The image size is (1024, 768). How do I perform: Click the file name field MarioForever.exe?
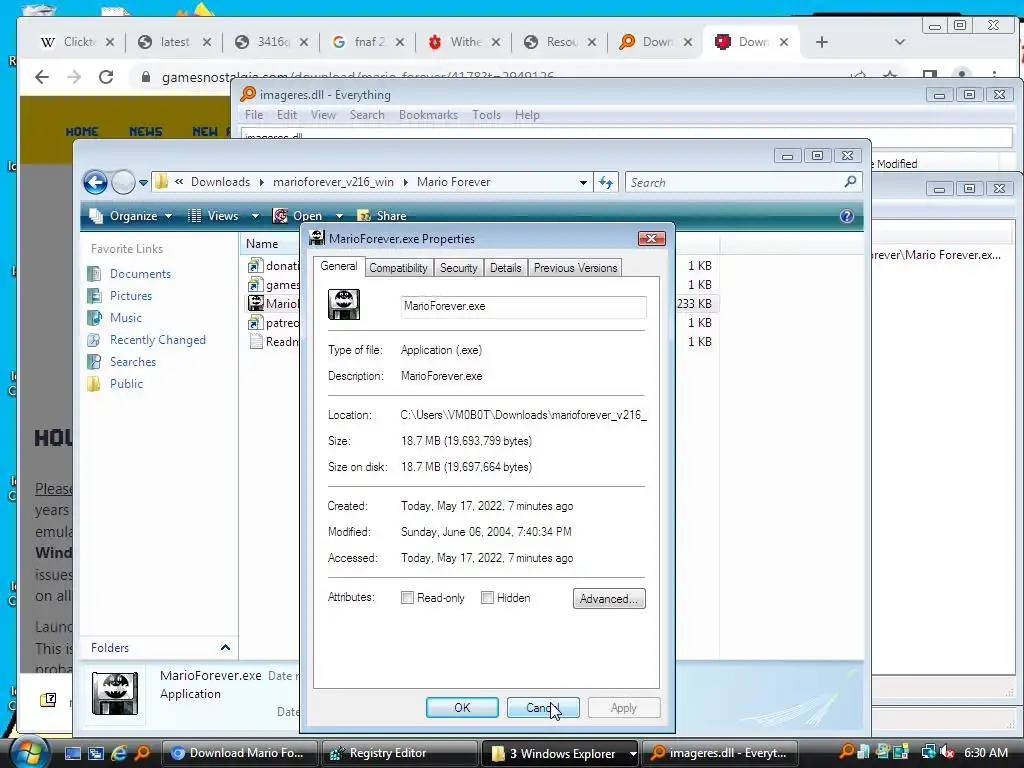pyautogui.click(x=524, y=306)
